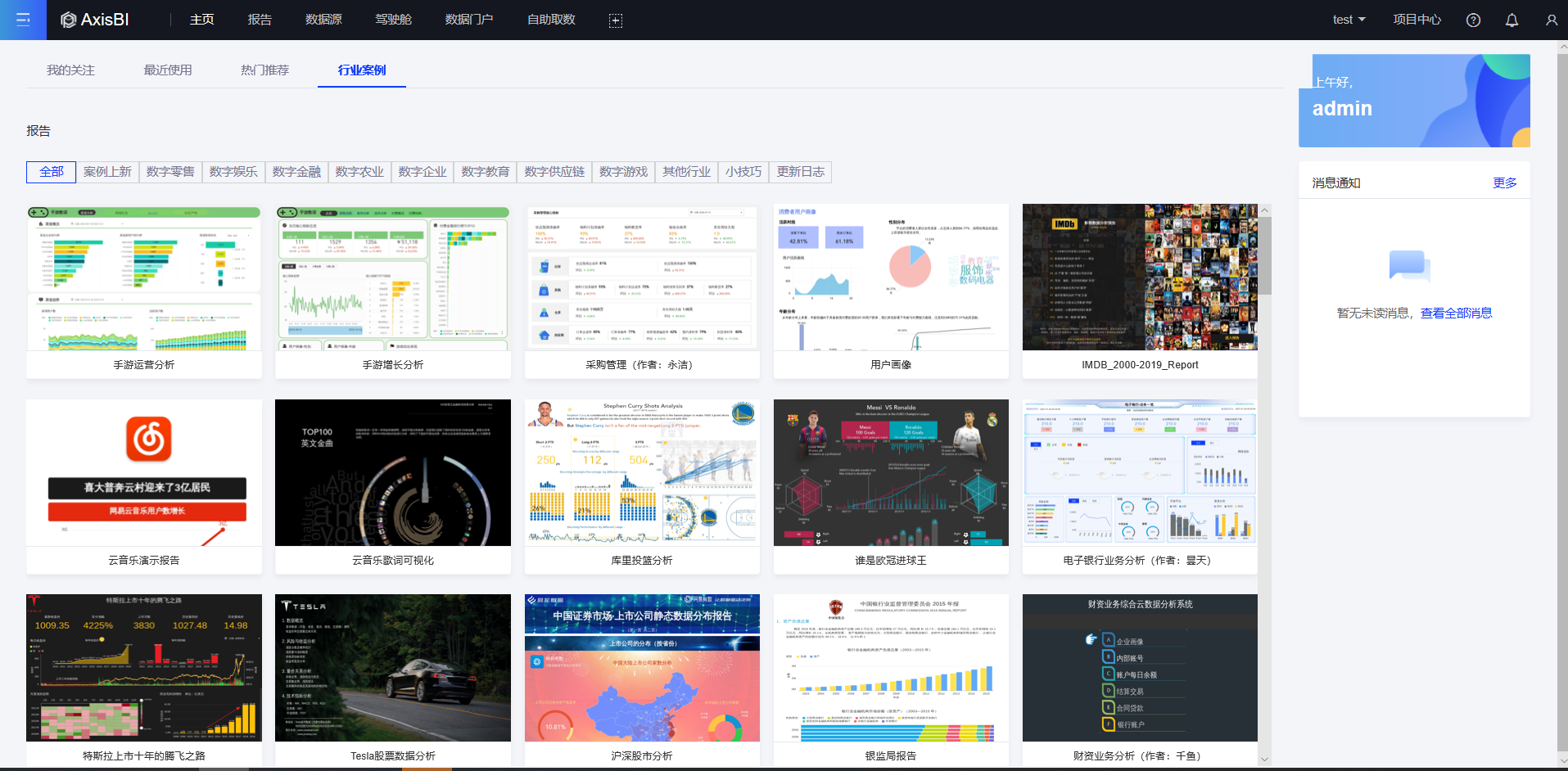The height and width of the screenshot is (771, 1568).
Task: Open 项目中心 in the top bar
Action: 1417,20
